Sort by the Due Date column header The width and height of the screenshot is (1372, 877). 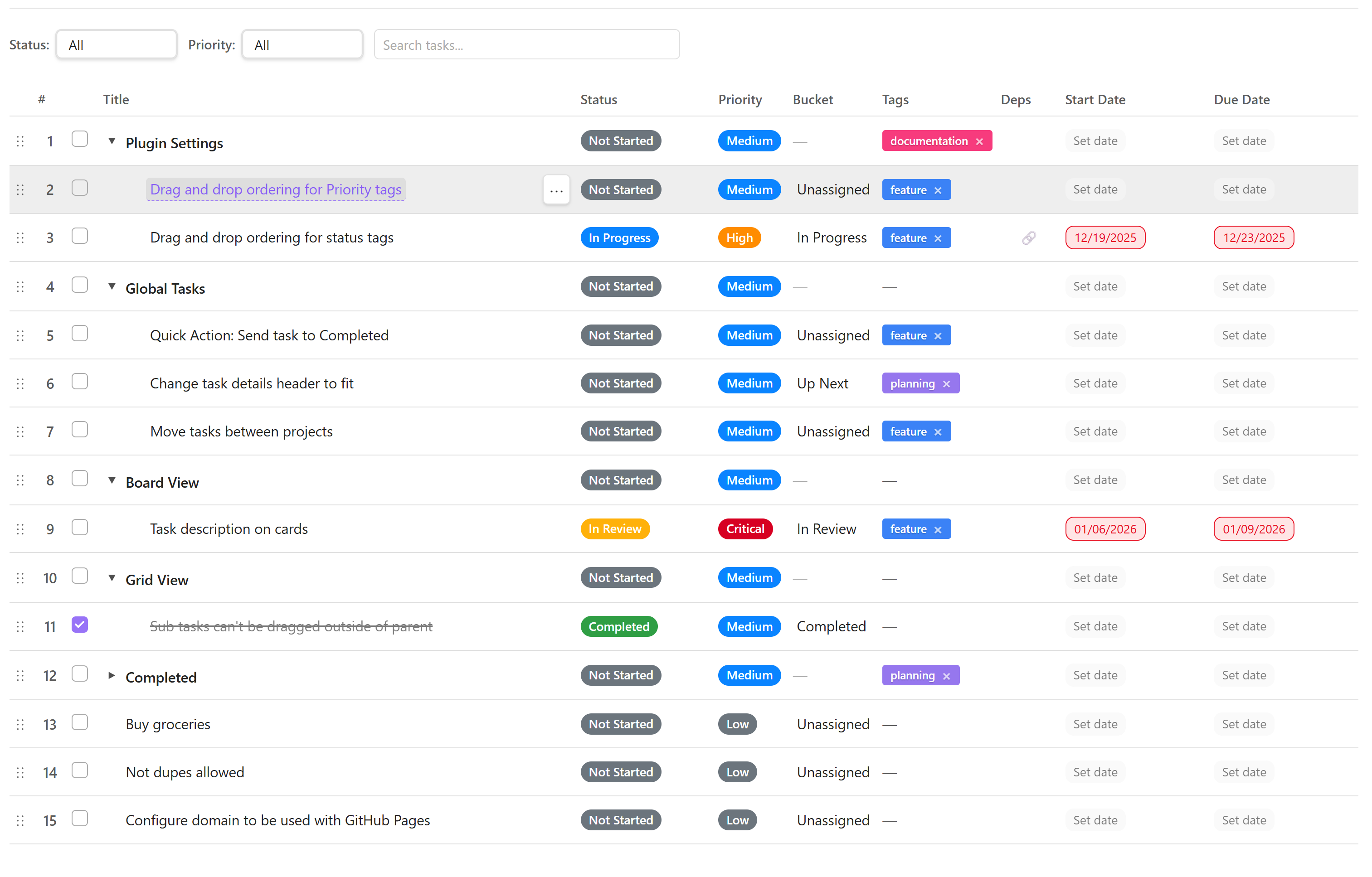pyautogui.click(x=1241, y=100)
